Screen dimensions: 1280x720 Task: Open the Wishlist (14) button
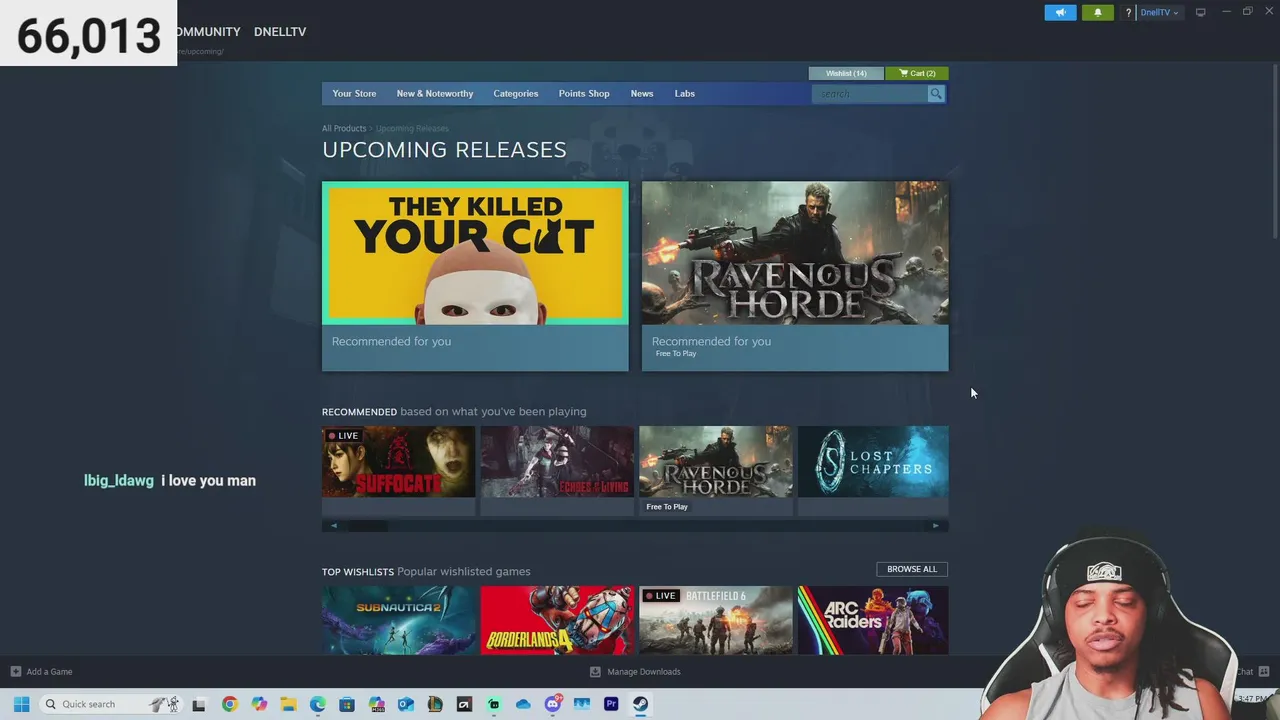click(846, 73)
